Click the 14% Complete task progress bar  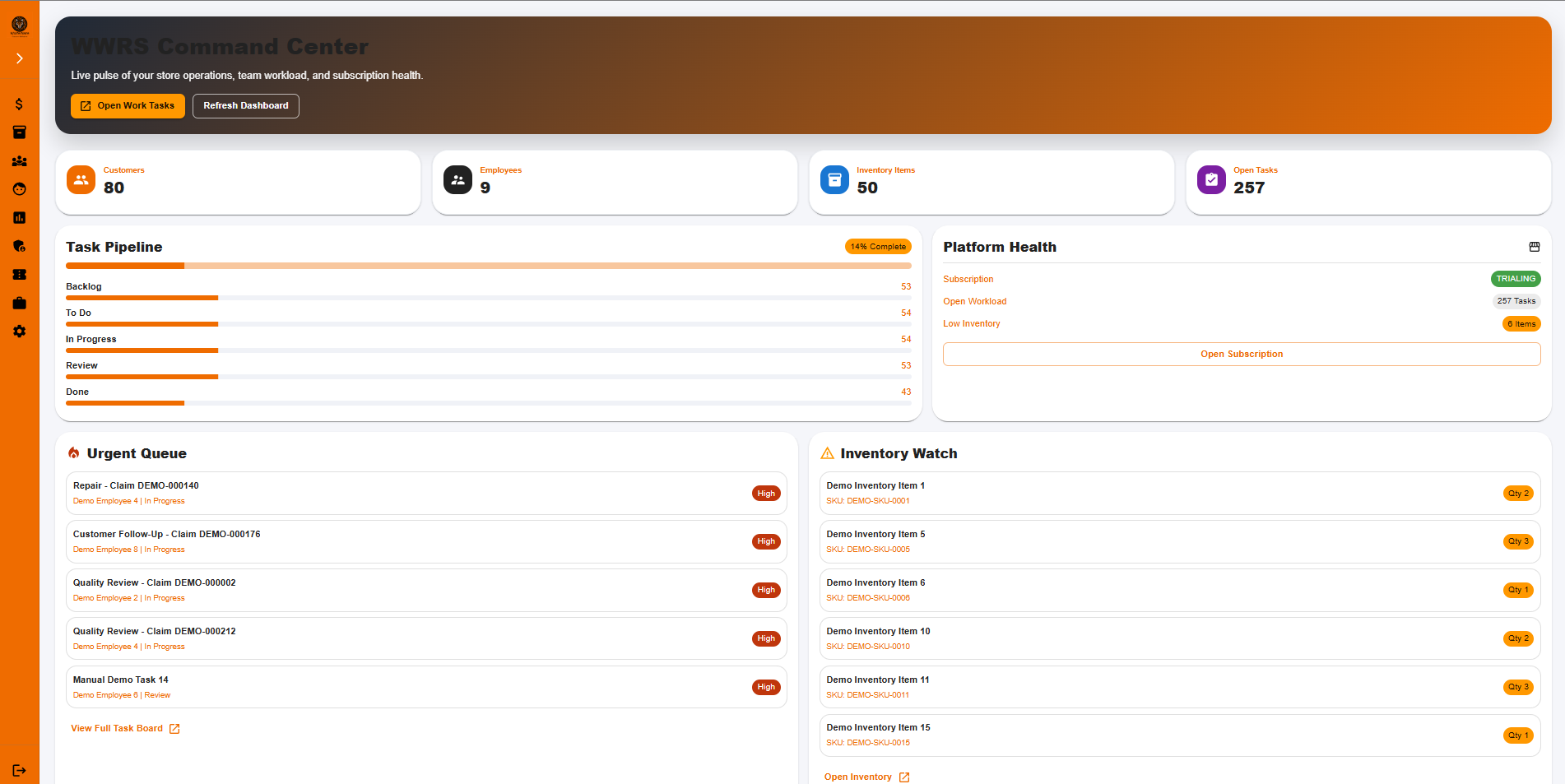878,246
